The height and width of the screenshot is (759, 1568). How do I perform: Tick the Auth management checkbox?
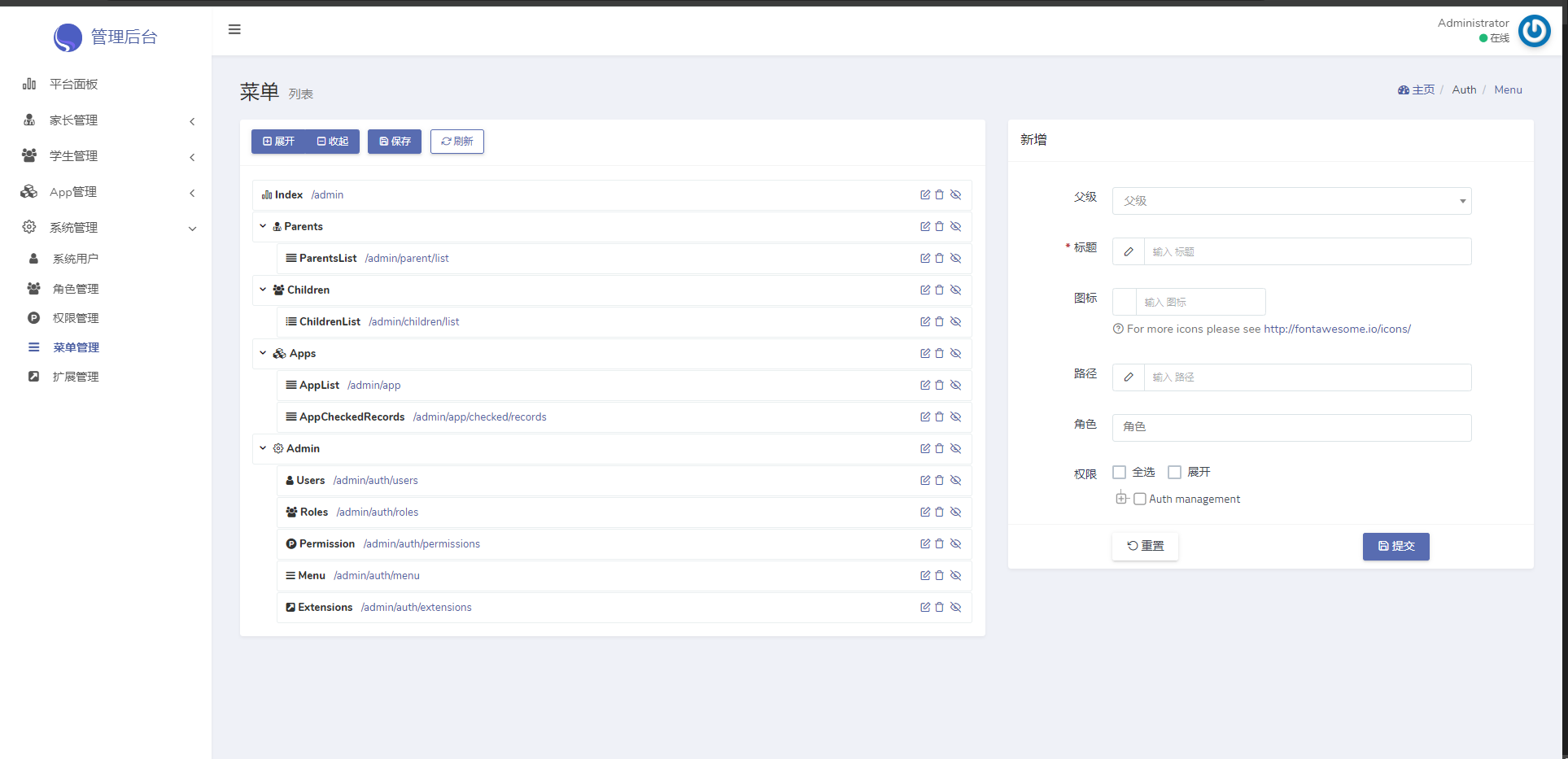click(x=1140, y=499)
